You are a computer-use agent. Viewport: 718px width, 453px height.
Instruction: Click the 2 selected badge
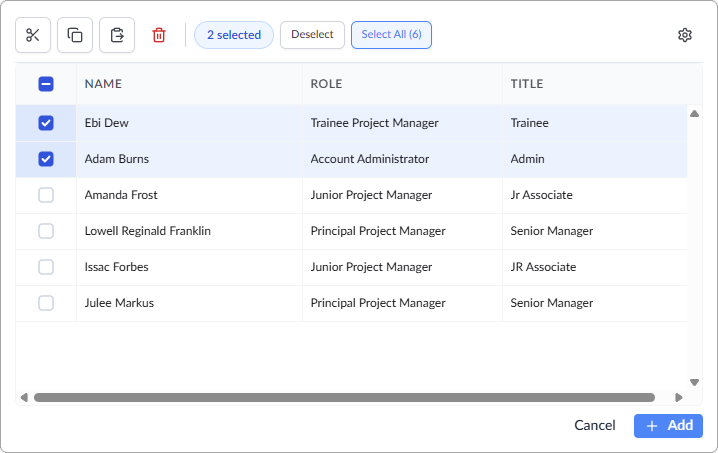click(234, 35)
